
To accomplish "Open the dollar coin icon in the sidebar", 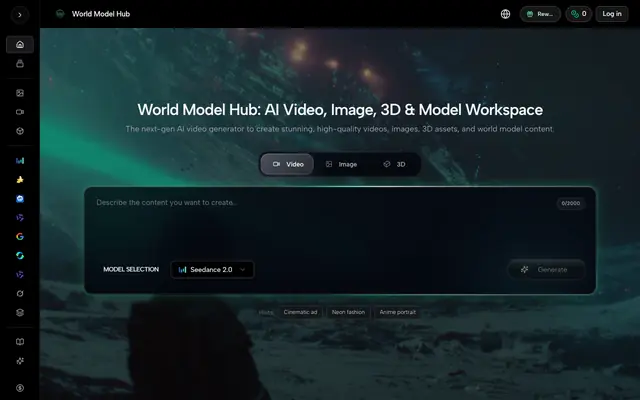I will 20,388.
